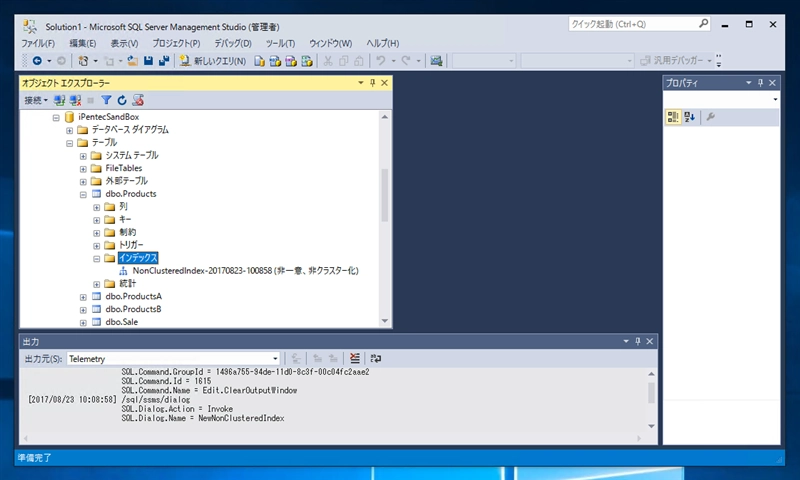Open the 汎用デバッガー dropdown arrow
The image size is (800, 480).
(x=709, y=61)
